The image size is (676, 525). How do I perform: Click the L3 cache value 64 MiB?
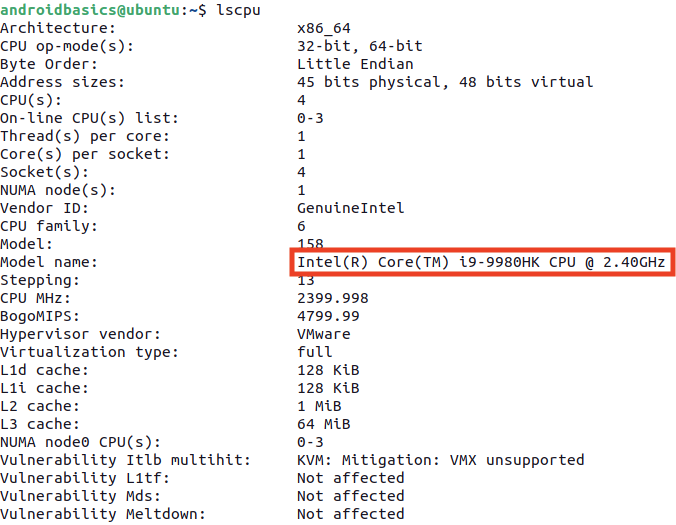pos(324,424)
